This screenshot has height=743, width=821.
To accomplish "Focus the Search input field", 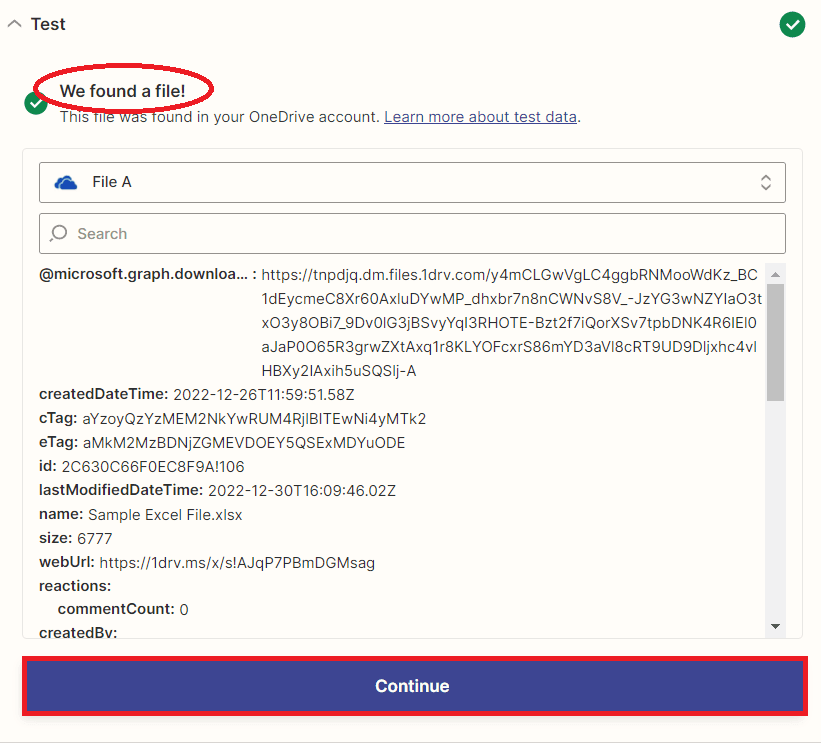I will click(420, 233).
